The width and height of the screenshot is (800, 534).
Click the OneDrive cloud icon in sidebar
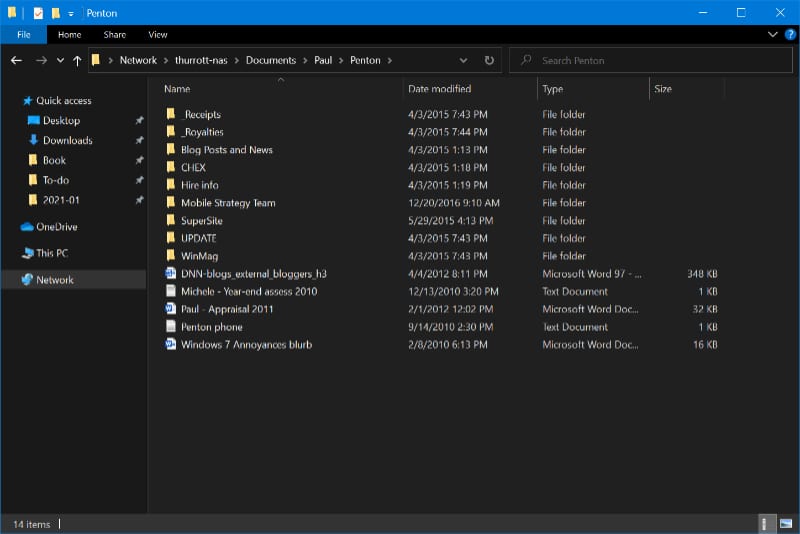[x=27, y=227]
